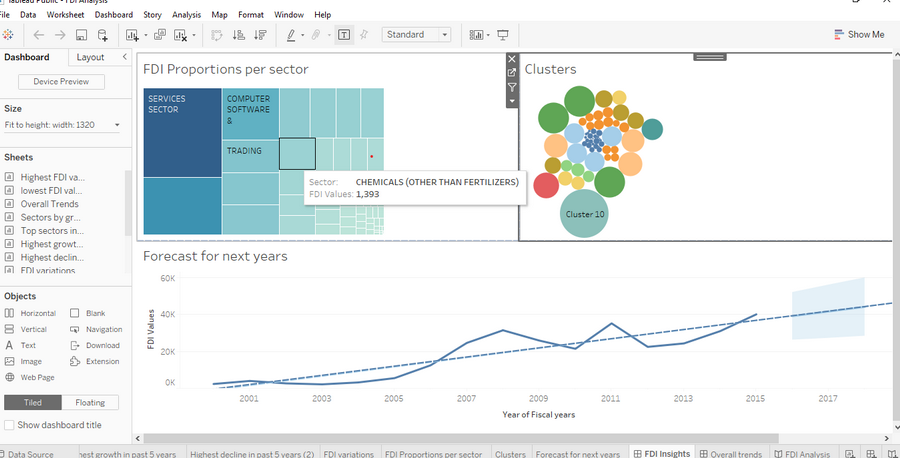Click the red cluster bubble

[x=546, y=185]
